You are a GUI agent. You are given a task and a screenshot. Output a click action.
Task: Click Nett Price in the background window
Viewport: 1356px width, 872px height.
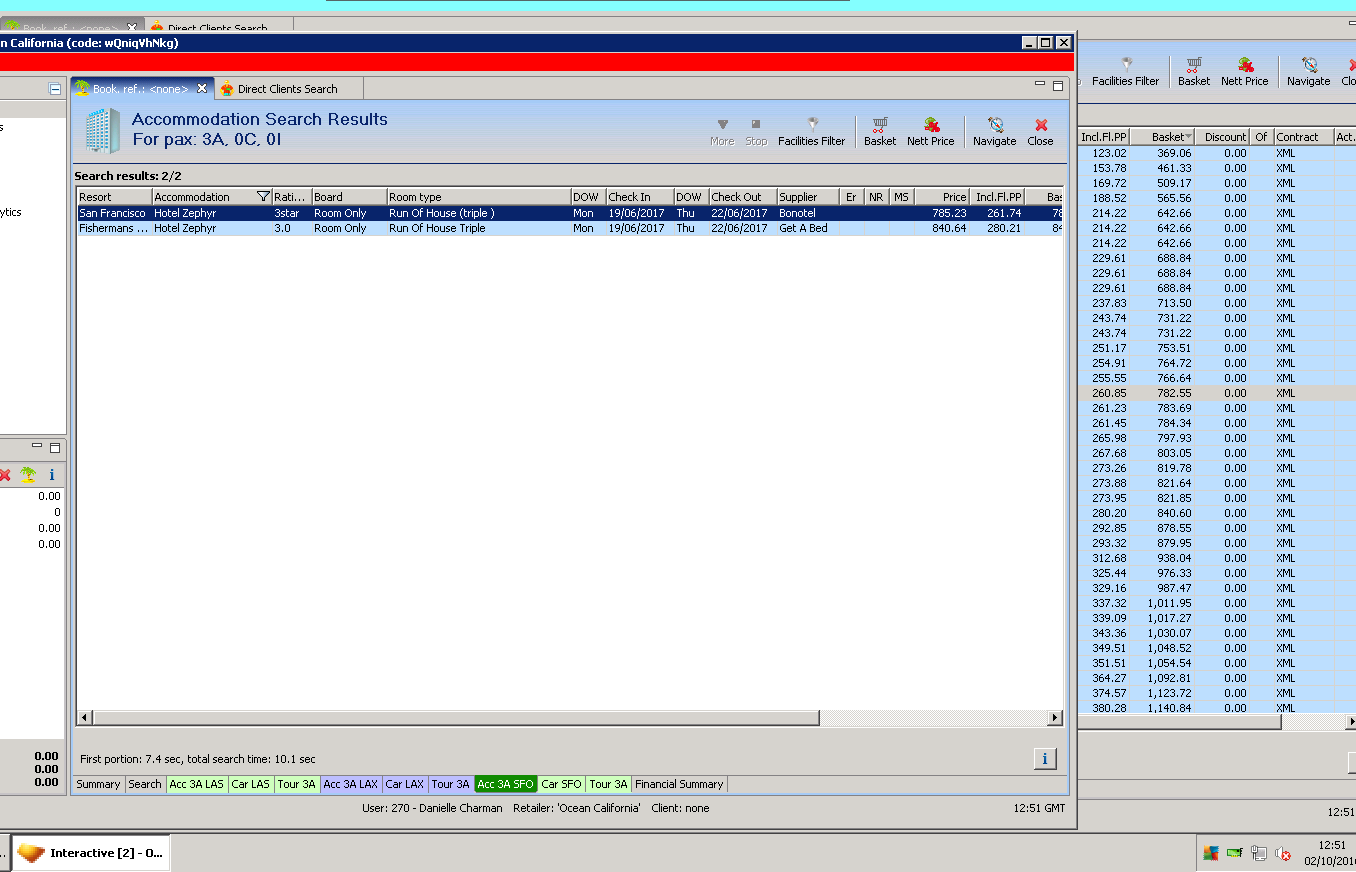coord(1244,72)
